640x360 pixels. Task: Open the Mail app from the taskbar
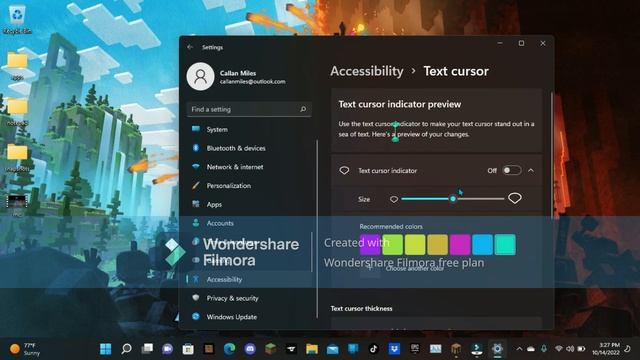pyautogui.click(x=332, y=349)
